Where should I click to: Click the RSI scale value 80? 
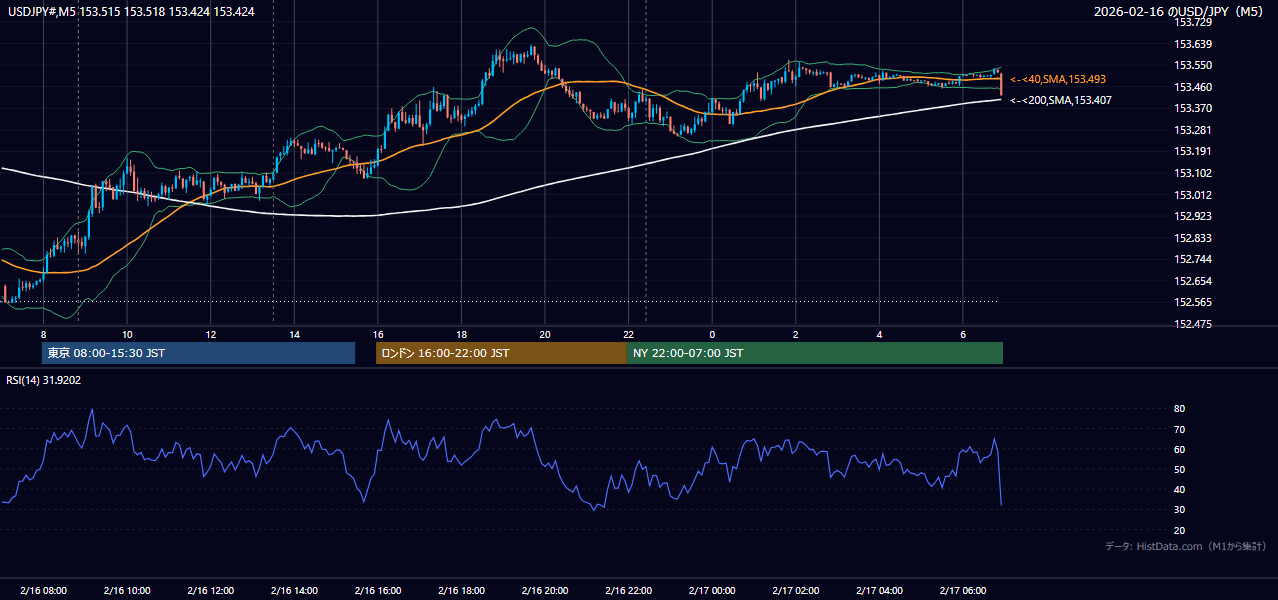(1180, 409)
